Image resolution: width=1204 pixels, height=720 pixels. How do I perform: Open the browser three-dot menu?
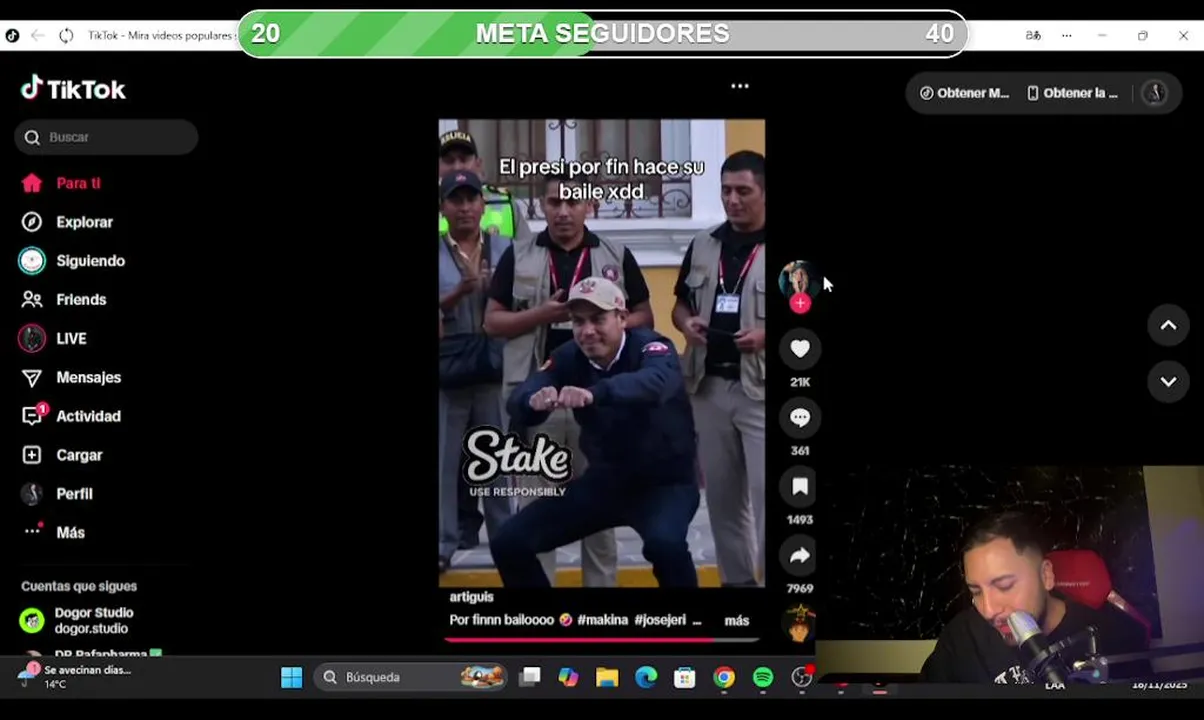1067,35
